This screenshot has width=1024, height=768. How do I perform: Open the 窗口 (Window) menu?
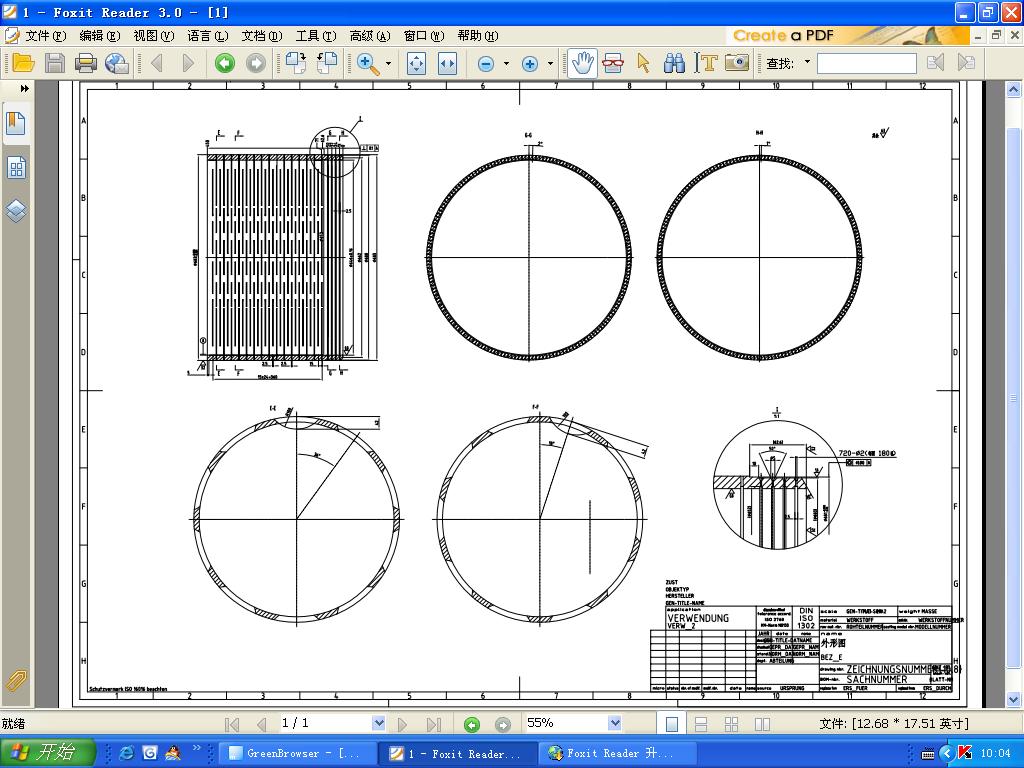point(423,36)
